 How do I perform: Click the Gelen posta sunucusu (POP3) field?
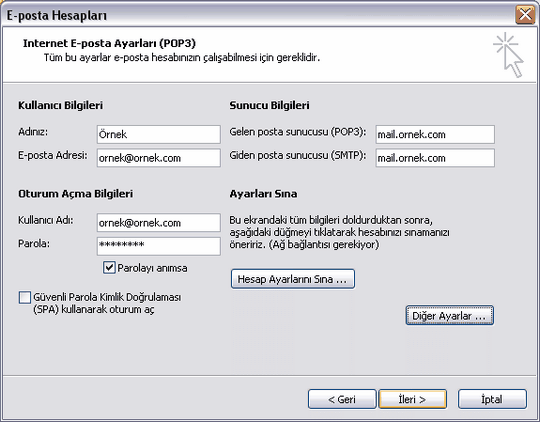pyautogui.click(x=435, y=134)
